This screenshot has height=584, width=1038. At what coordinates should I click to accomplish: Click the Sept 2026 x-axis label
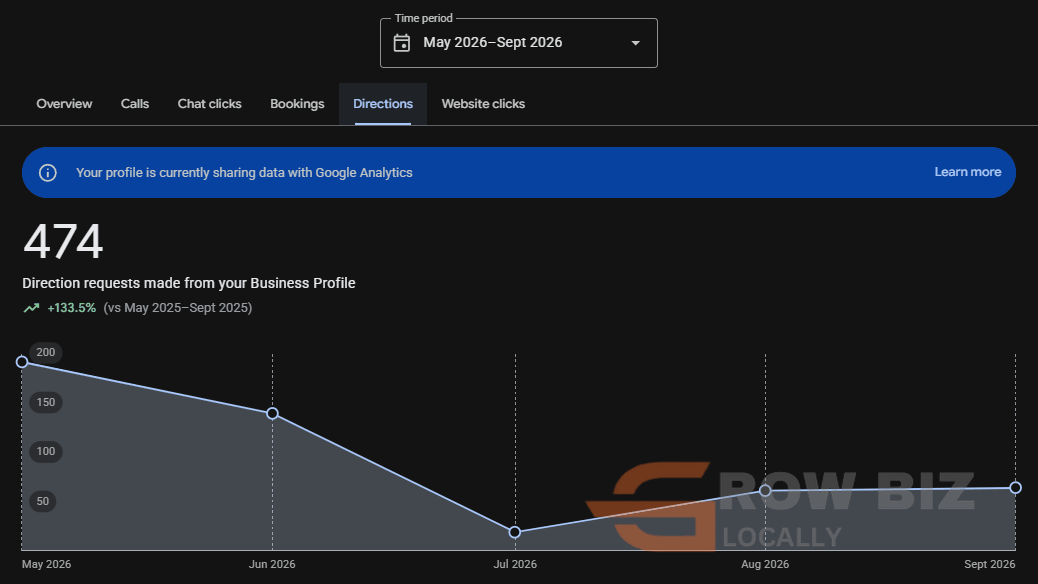point(990,564)
